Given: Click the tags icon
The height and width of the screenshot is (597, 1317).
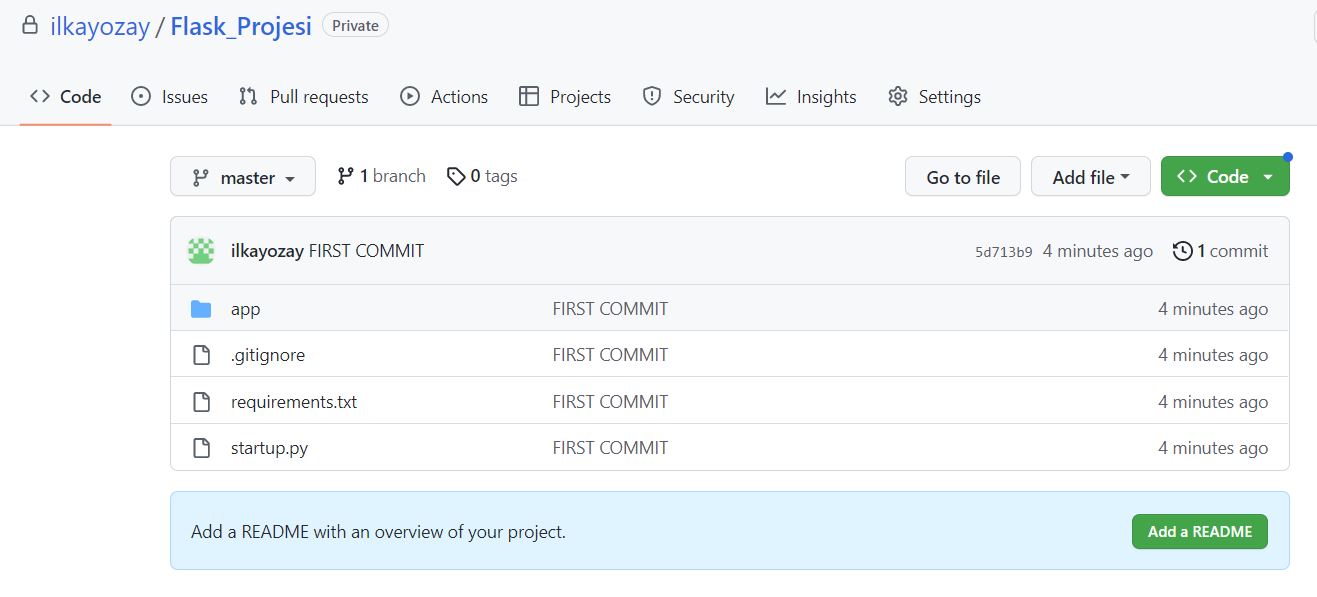Looking at the screenshot, I should (x=456, y=176).
